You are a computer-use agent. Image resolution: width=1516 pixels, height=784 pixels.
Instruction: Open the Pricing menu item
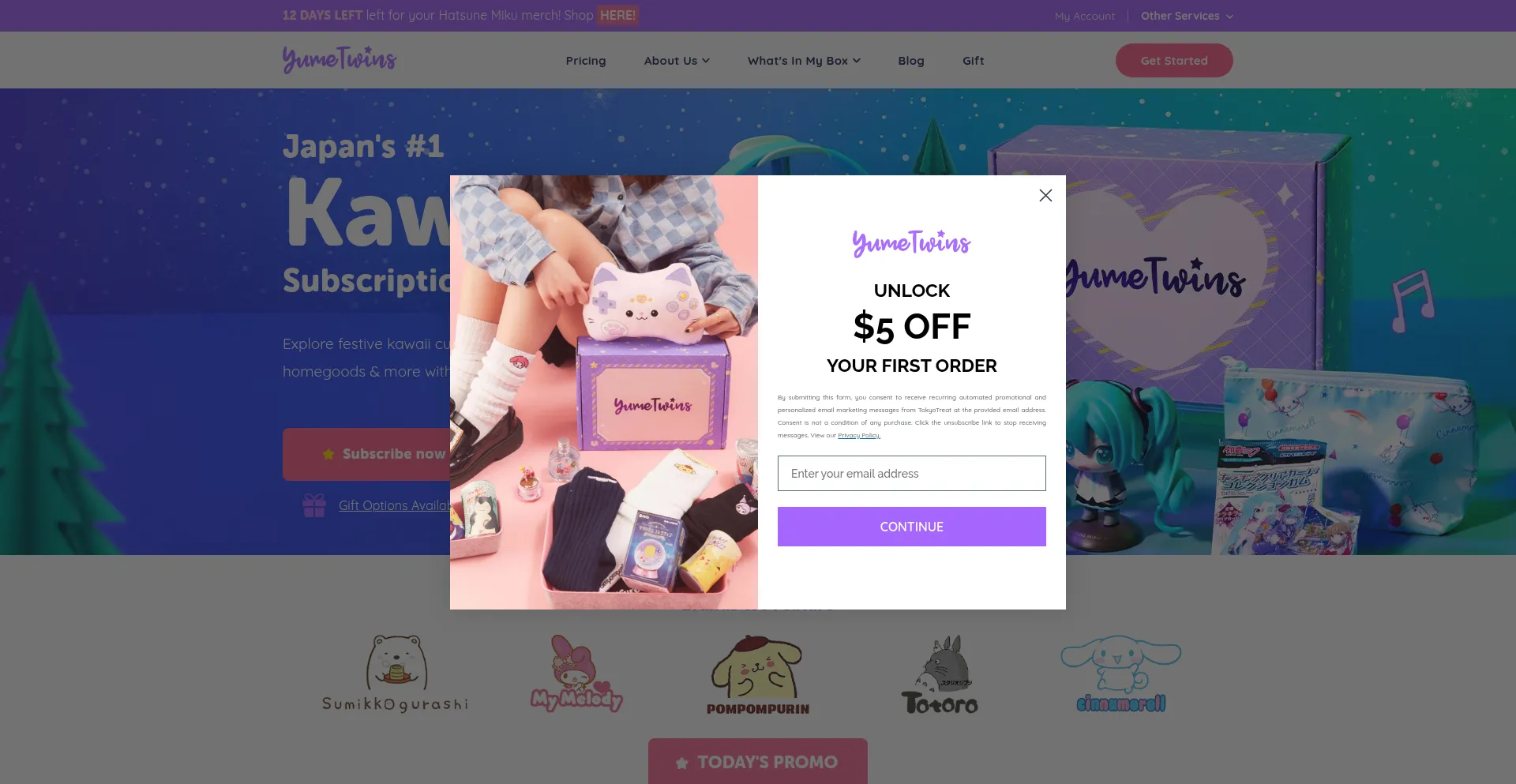586,61
